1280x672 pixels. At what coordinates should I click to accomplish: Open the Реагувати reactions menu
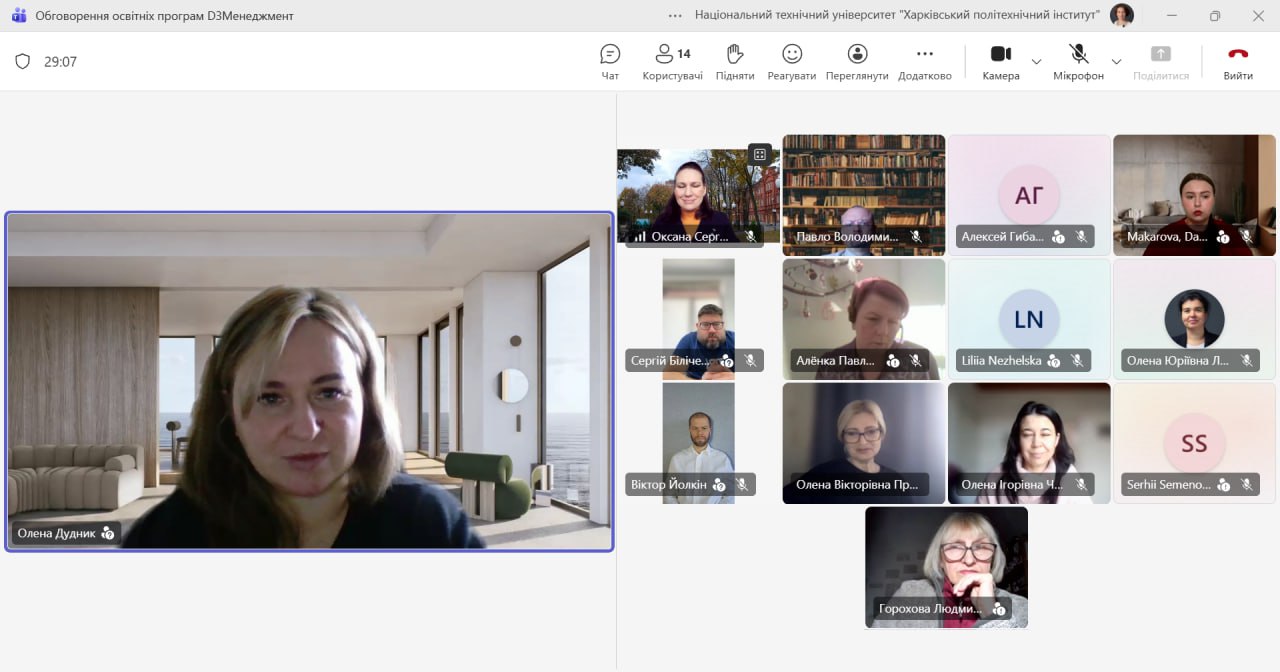coord(792,62)
